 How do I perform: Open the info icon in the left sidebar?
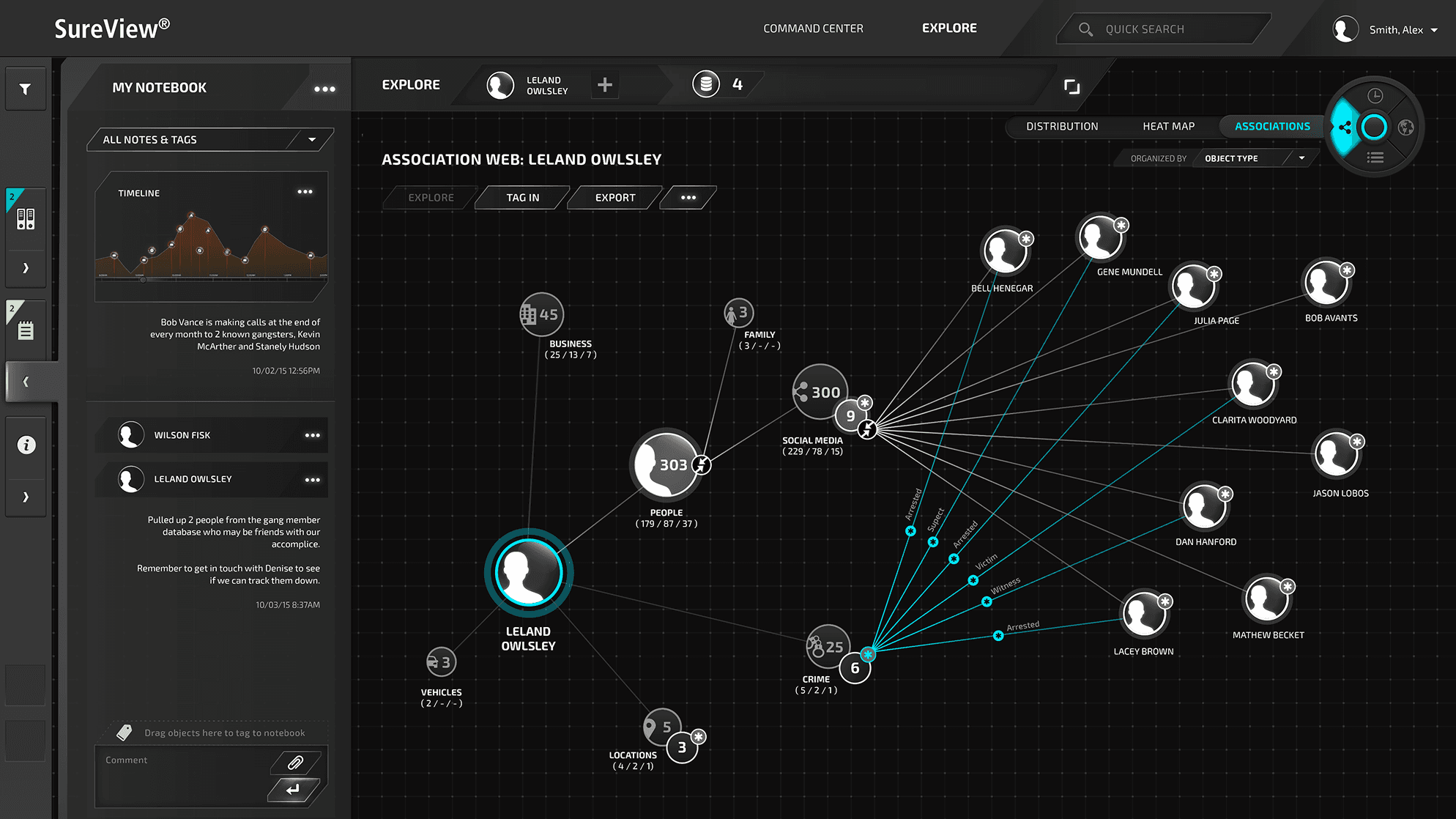pyautogui.click(x=26, y=445)
